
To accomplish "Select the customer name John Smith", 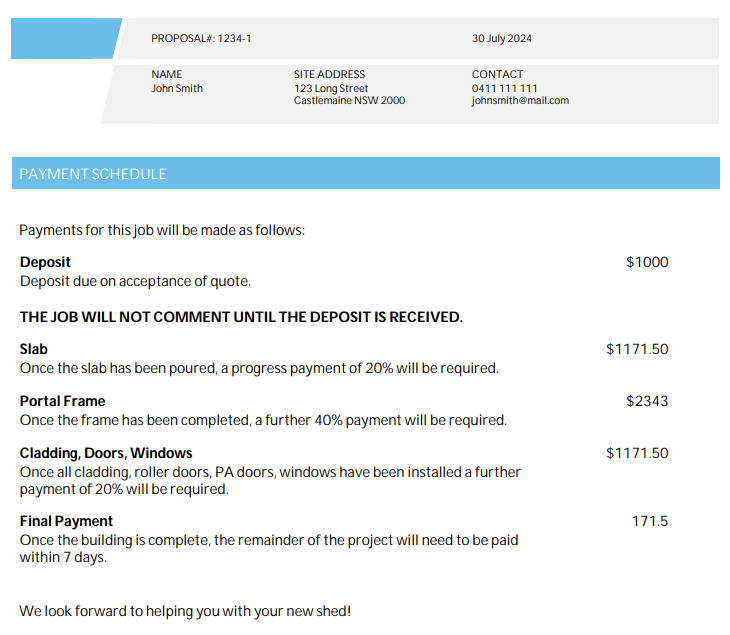I will (x=177, y=88).
